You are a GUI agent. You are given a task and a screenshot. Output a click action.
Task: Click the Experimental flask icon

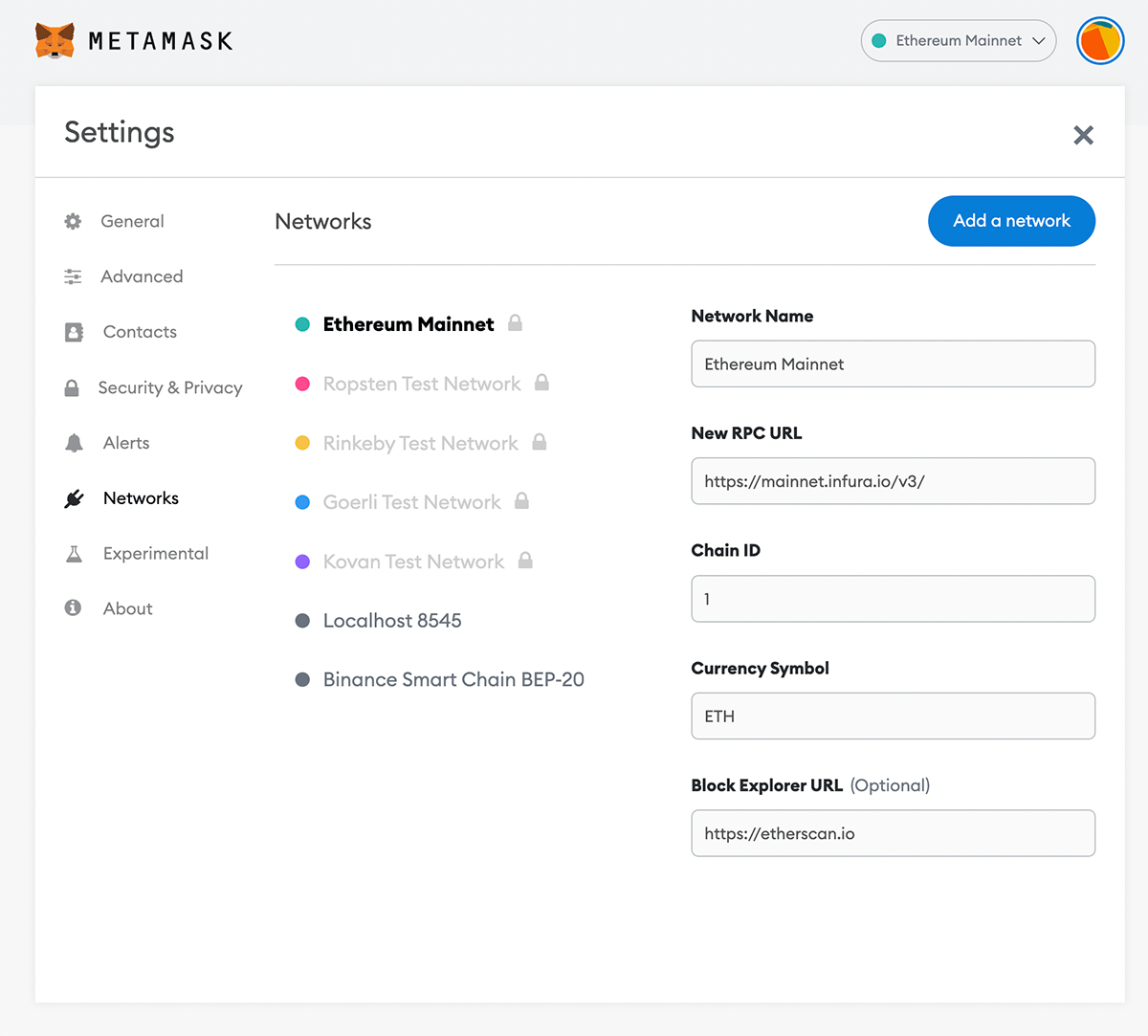pos(74,554)
